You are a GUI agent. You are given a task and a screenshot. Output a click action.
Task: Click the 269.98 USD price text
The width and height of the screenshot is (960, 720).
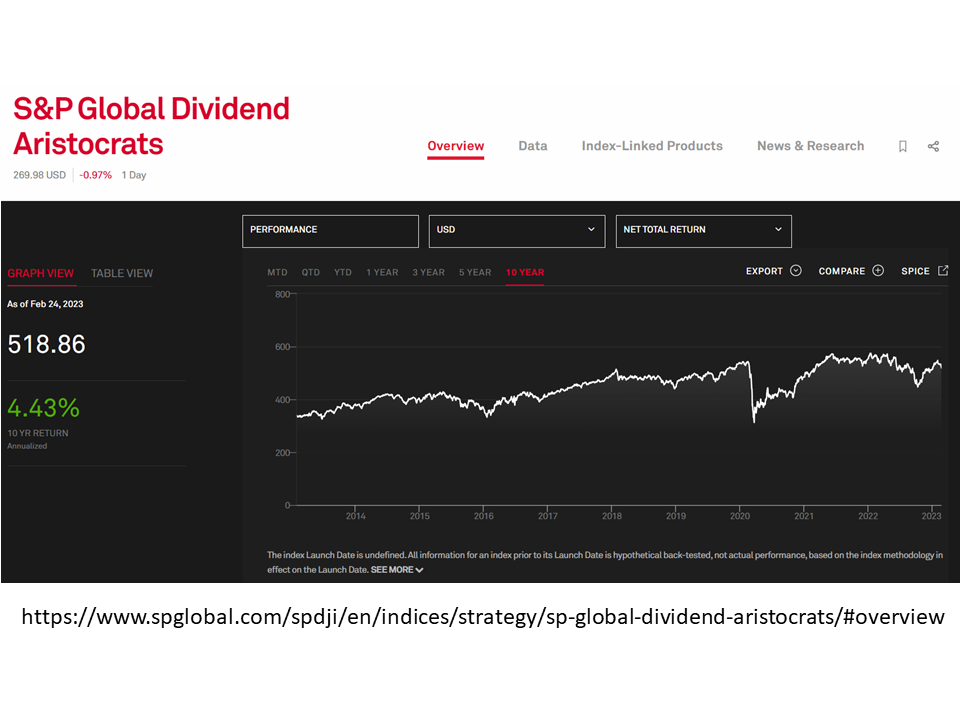coord(39,175)
